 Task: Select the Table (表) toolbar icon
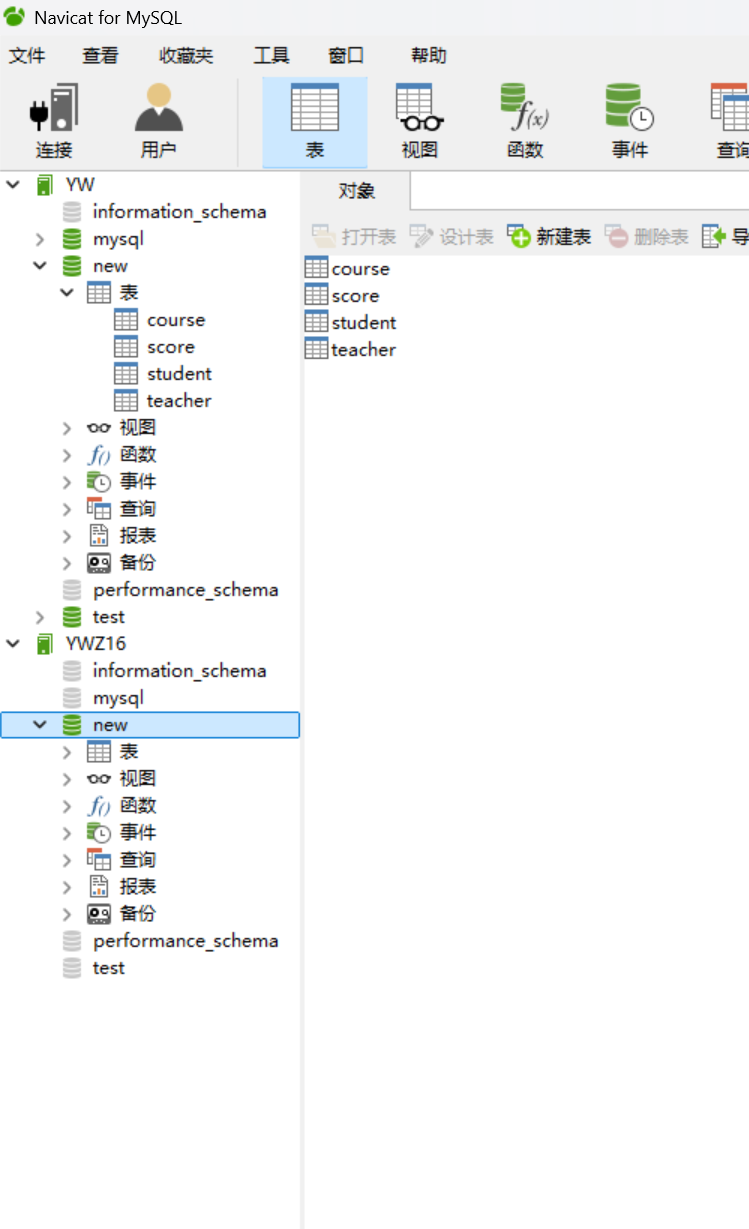pos(315,122)
